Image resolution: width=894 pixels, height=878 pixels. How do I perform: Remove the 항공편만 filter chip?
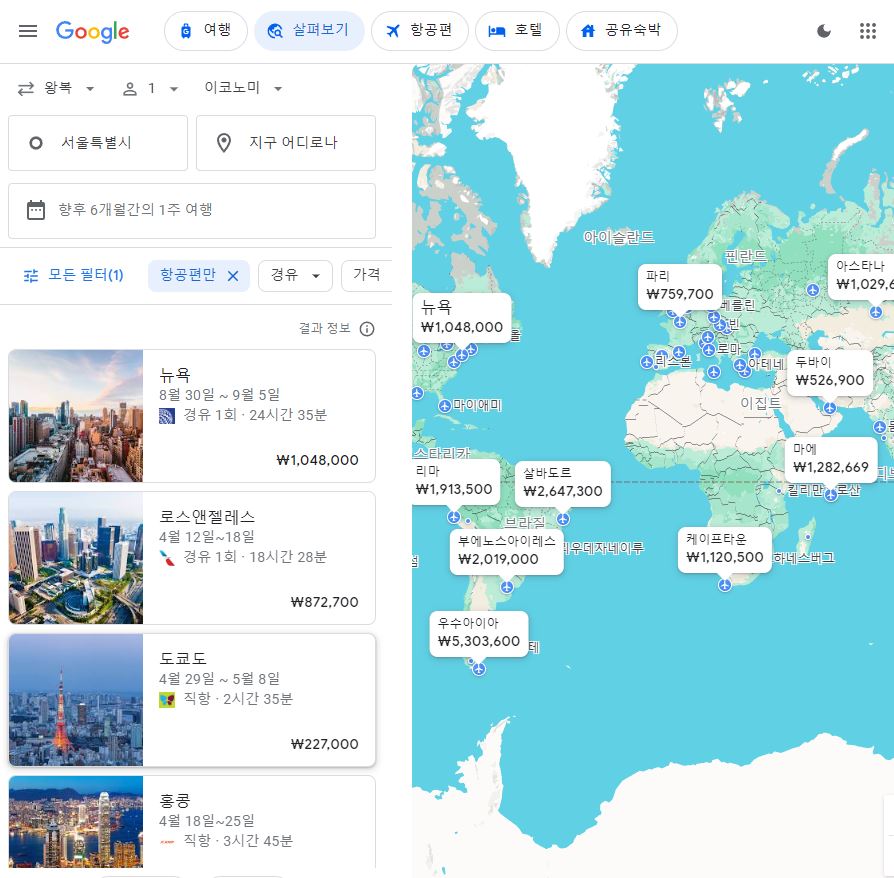(232, 275)
